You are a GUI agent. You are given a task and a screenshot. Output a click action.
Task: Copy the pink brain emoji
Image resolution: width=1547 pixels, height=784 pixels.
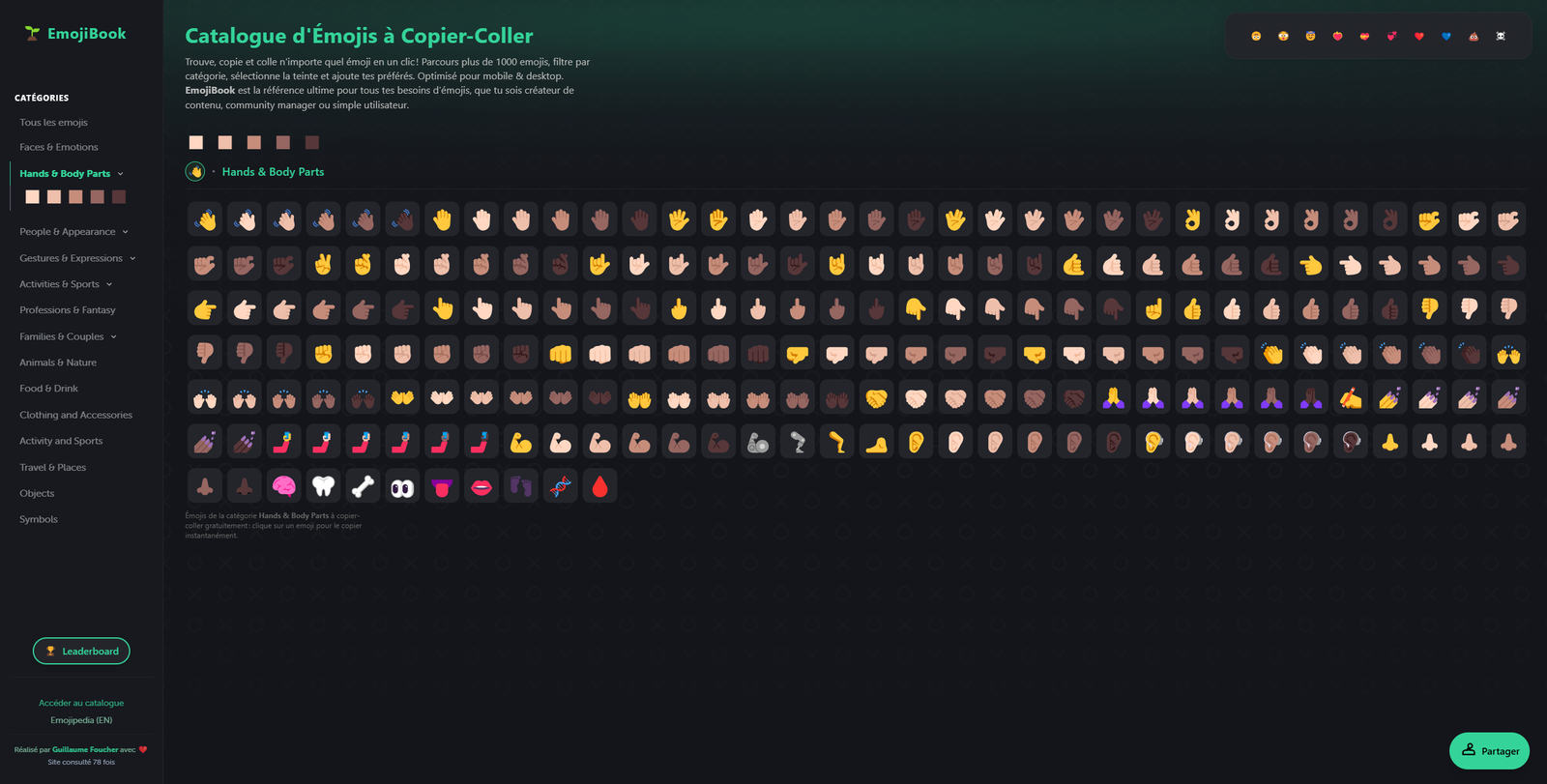click(284, 486)
